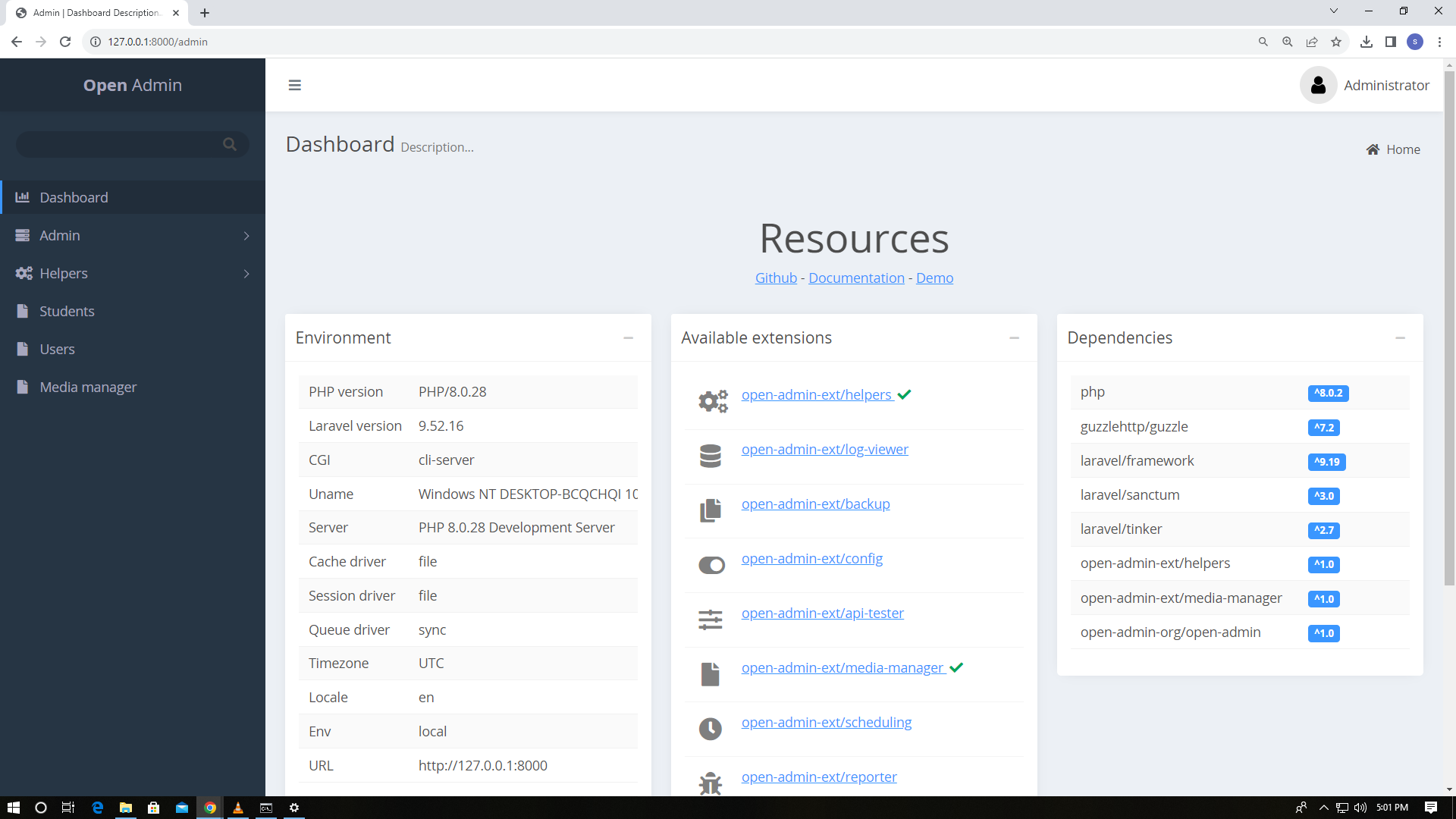
Task: Click the sliders icon beside api-tester
Action: click(x=711, y=619)
